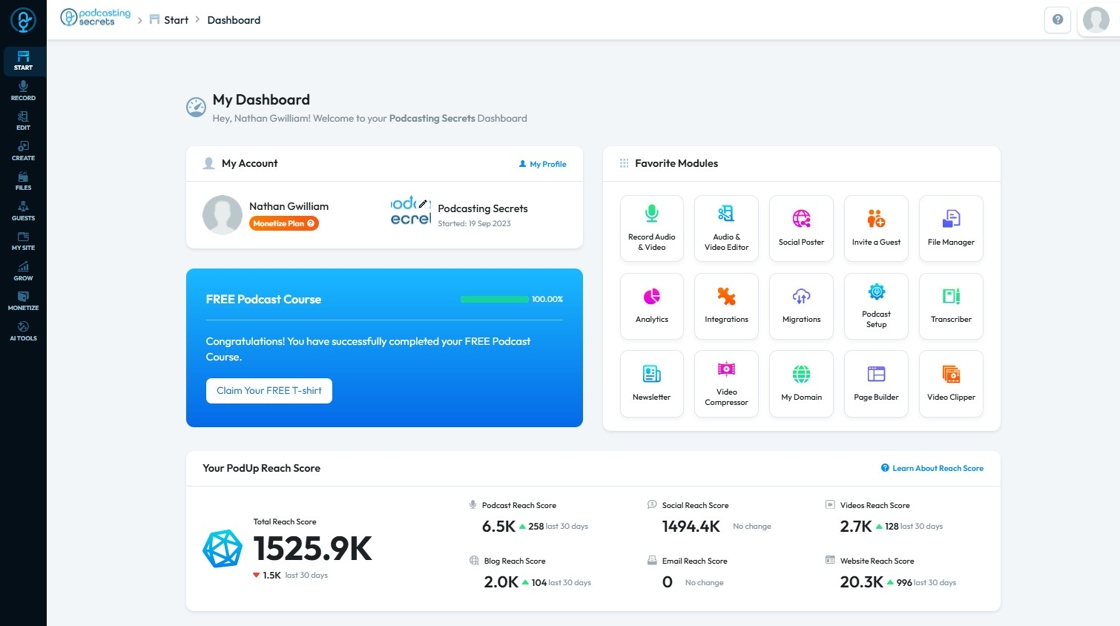Click the FREE Podcast Course progress bar
The height and width of the screenshot is (626, 1120).
click(494, 299)
